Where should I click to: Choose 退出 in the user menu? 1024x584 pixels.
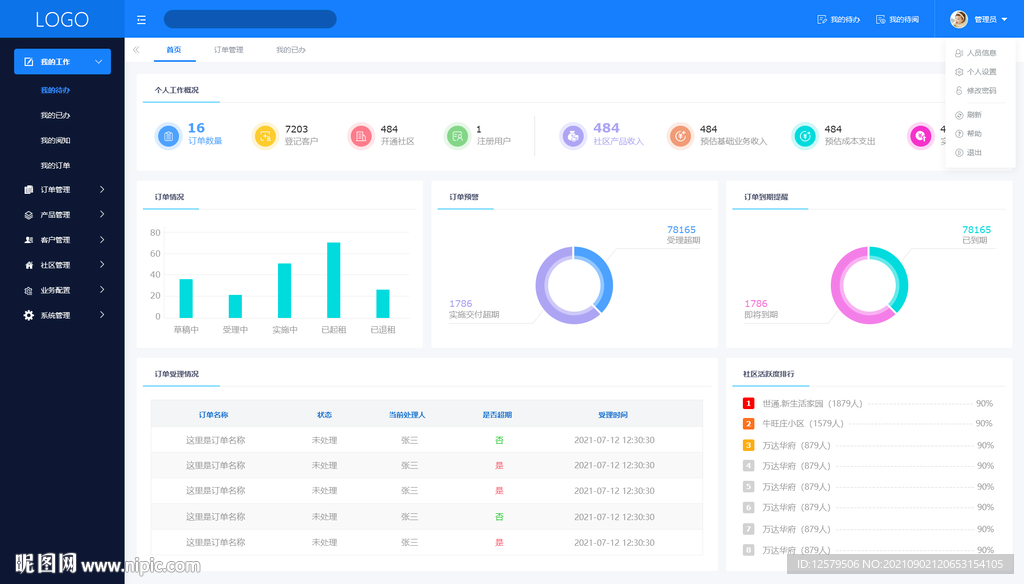click(974, 153)
